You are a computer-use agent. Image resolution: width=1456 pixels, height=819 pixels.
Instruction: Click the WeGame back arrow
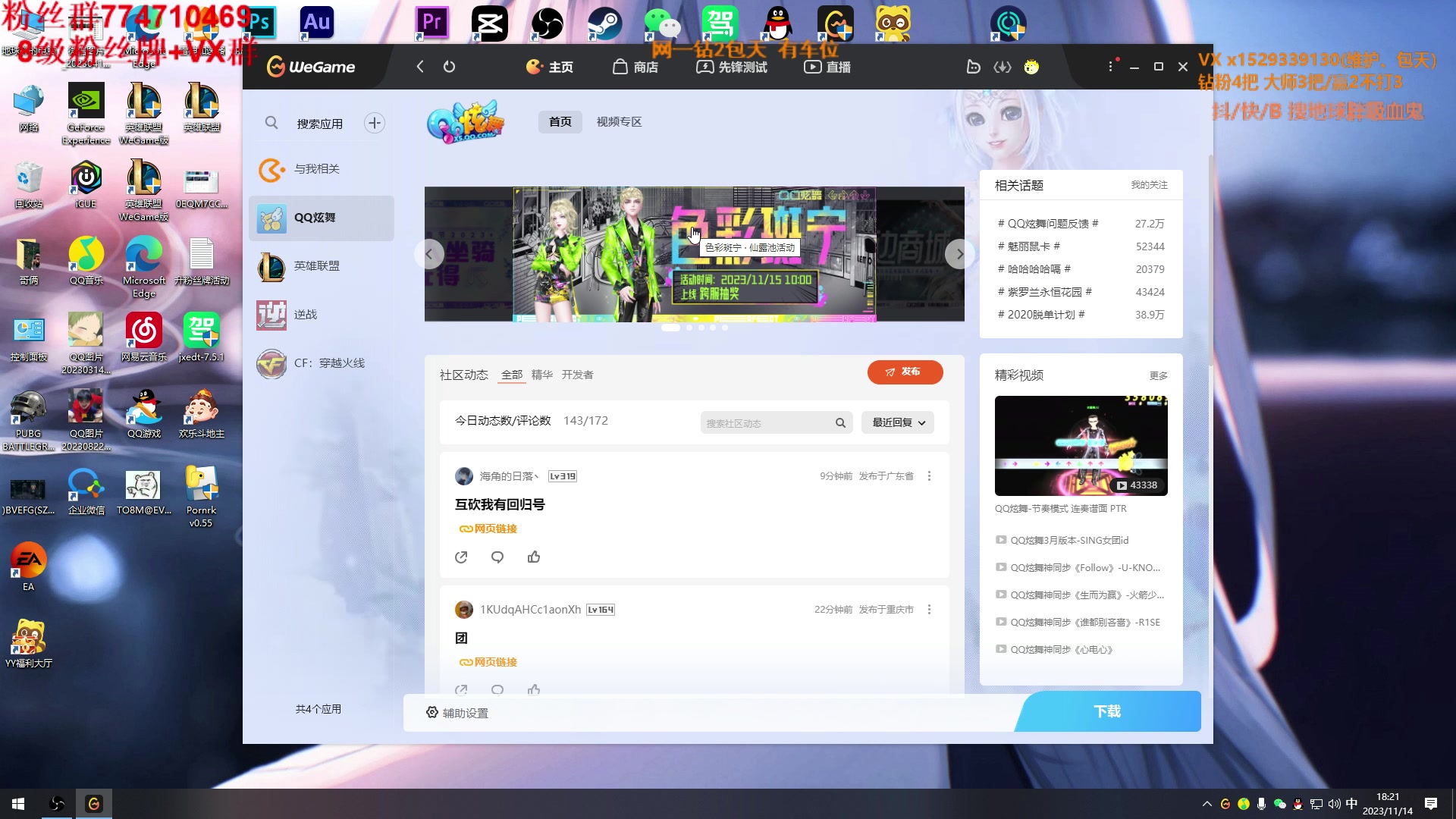[419, 67]
